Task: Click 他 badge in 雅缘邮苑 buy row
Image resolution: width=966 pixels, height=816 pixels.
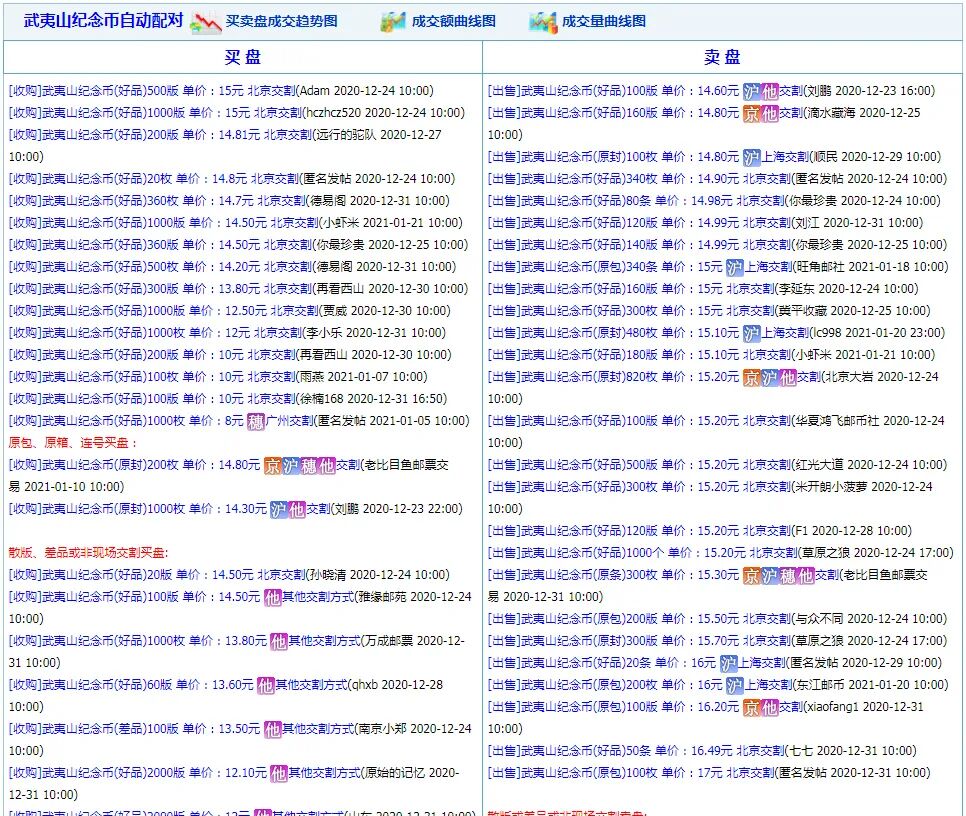Action: coord(272,597)
